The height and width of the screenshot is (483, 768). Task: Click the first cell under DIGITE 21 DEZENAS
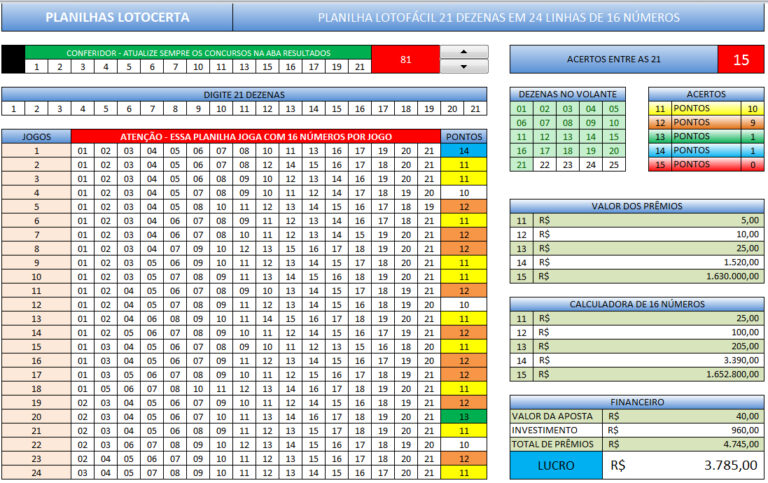12,109
